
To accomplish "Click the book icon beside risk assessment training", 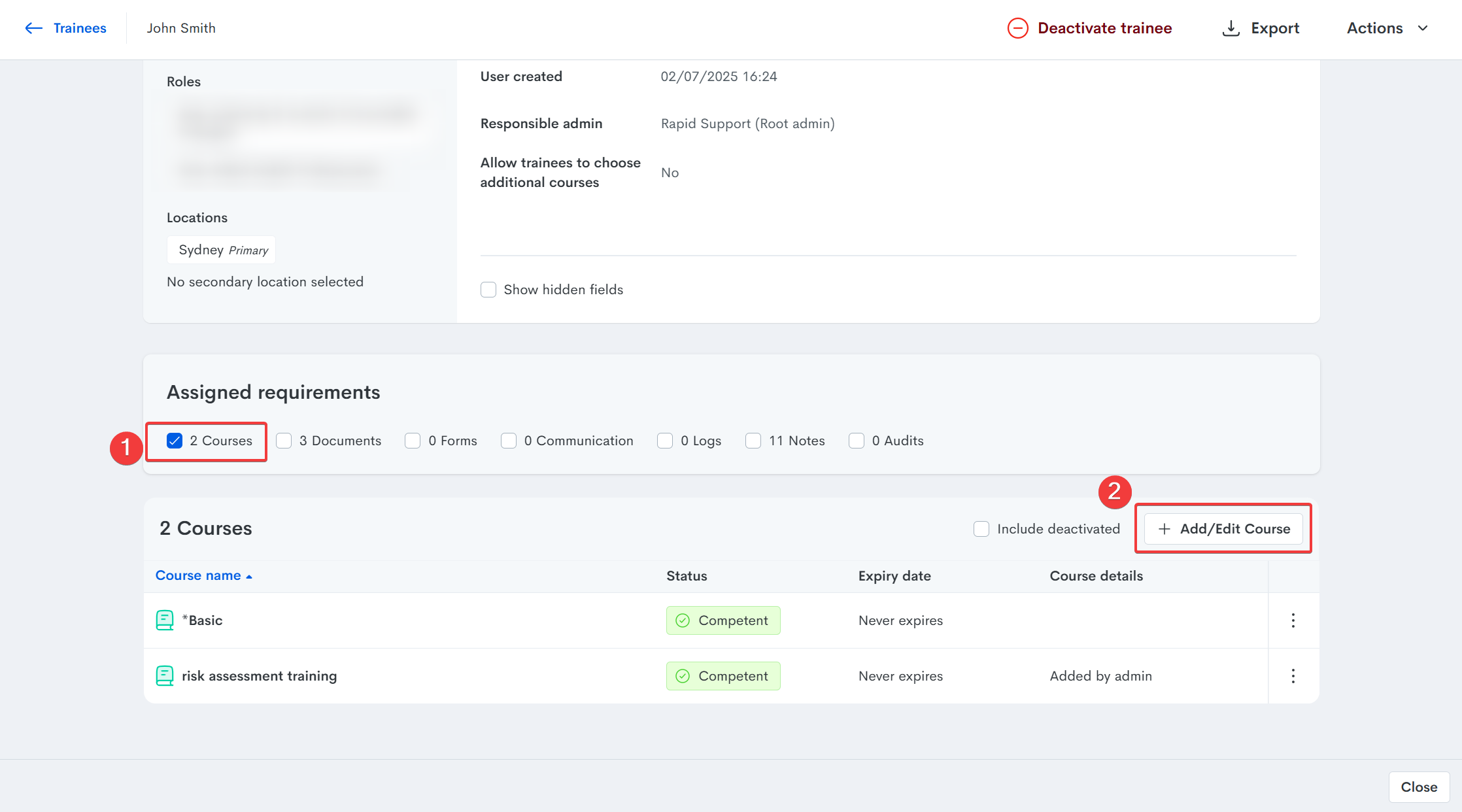I will pos(165,675).
